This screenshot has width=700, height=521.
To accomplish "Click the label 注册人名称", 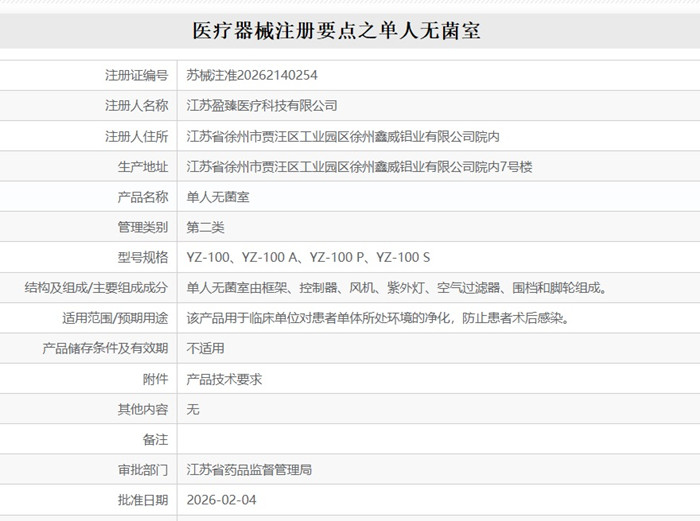I will tap(137, 106).
